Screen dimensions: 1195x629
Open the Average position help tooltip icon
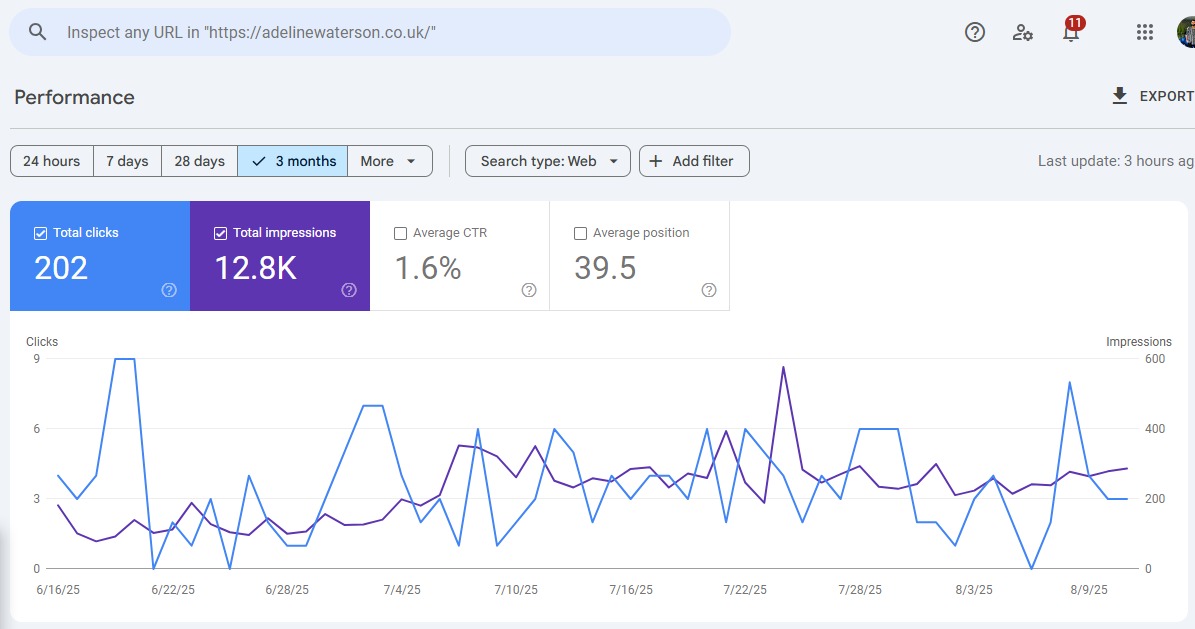point(708,290)
